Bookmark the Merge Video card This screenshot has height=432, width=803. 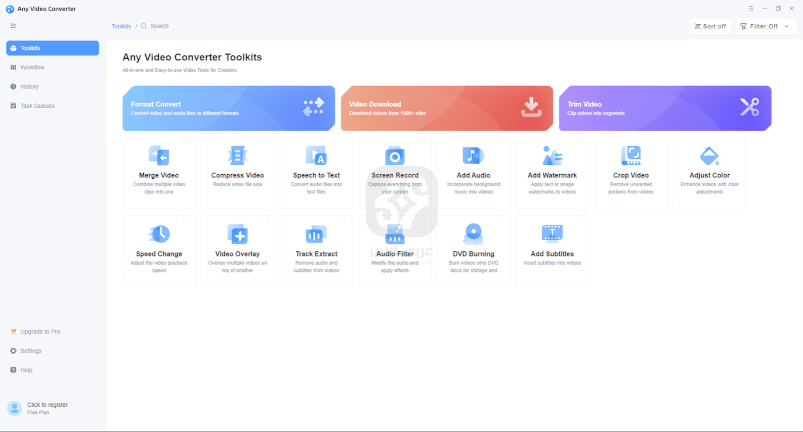[186, 140]
